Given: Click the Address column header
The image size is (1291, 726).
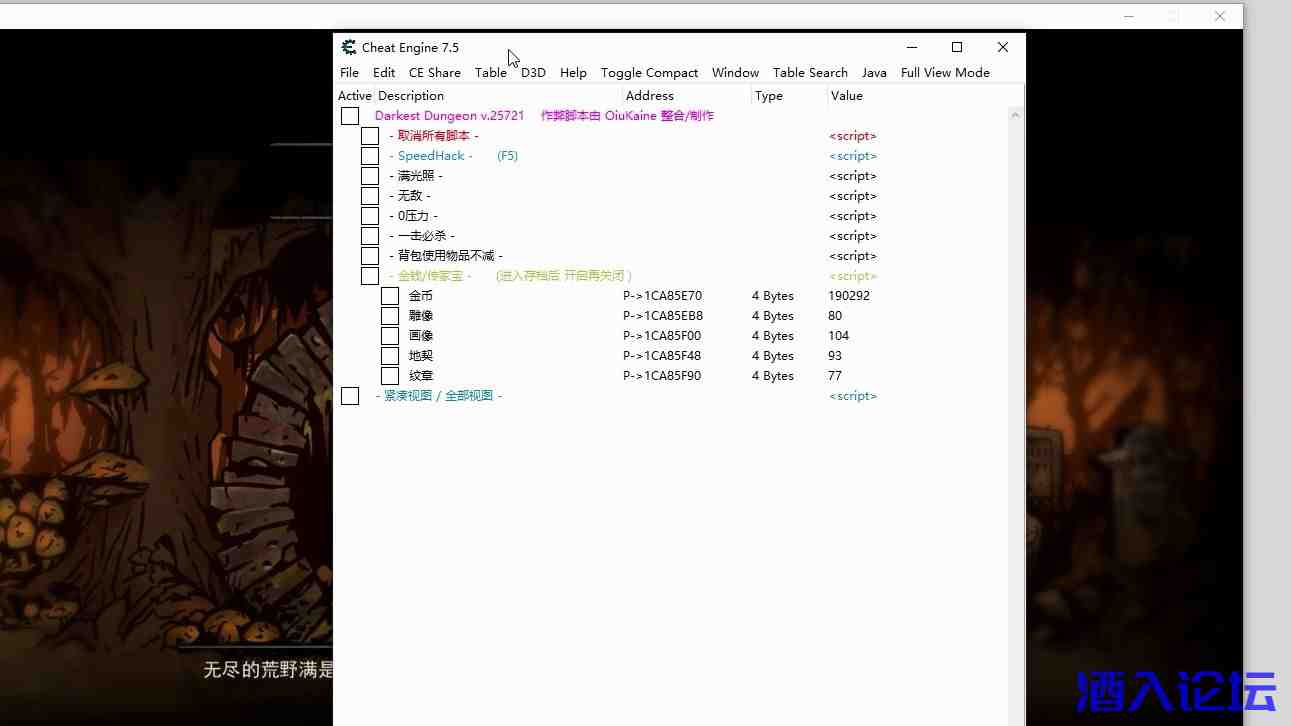Looking at the screenshot, I should pyautogui.click(x=650, y=96).
